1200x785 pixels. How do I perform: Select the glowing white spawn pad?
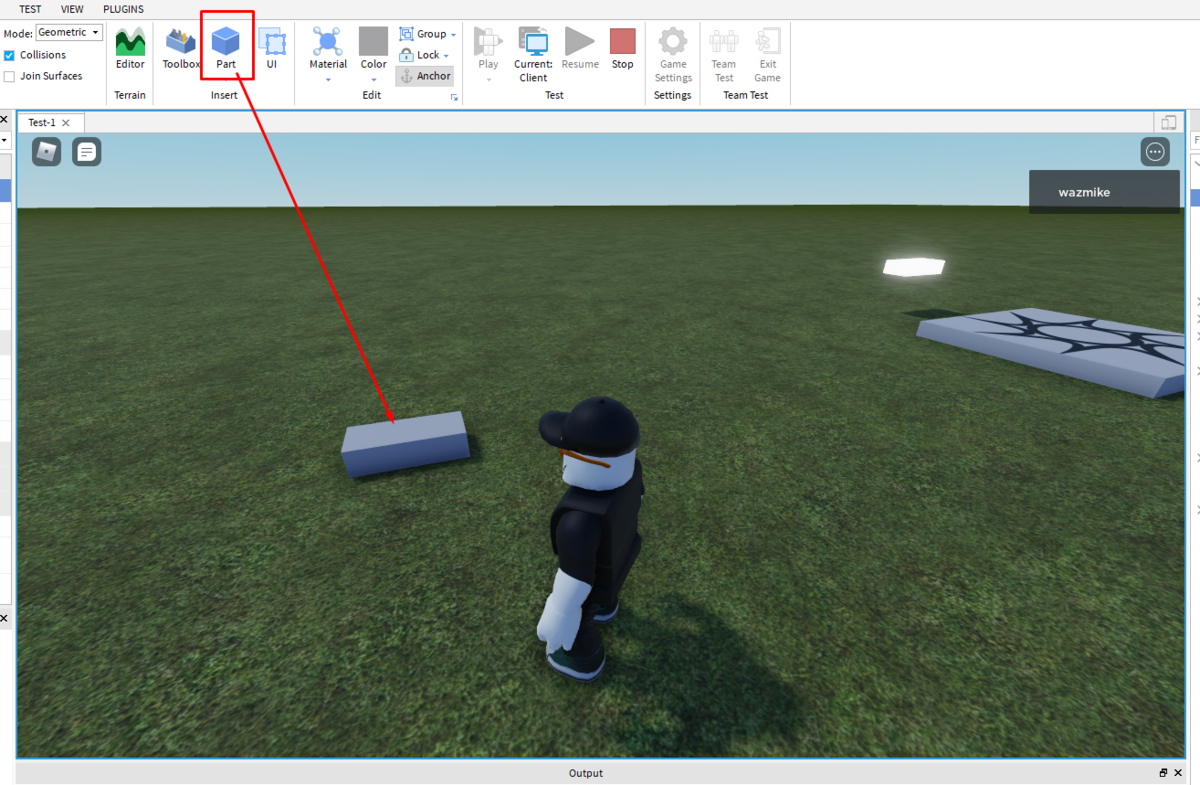[x=914, y=266]
